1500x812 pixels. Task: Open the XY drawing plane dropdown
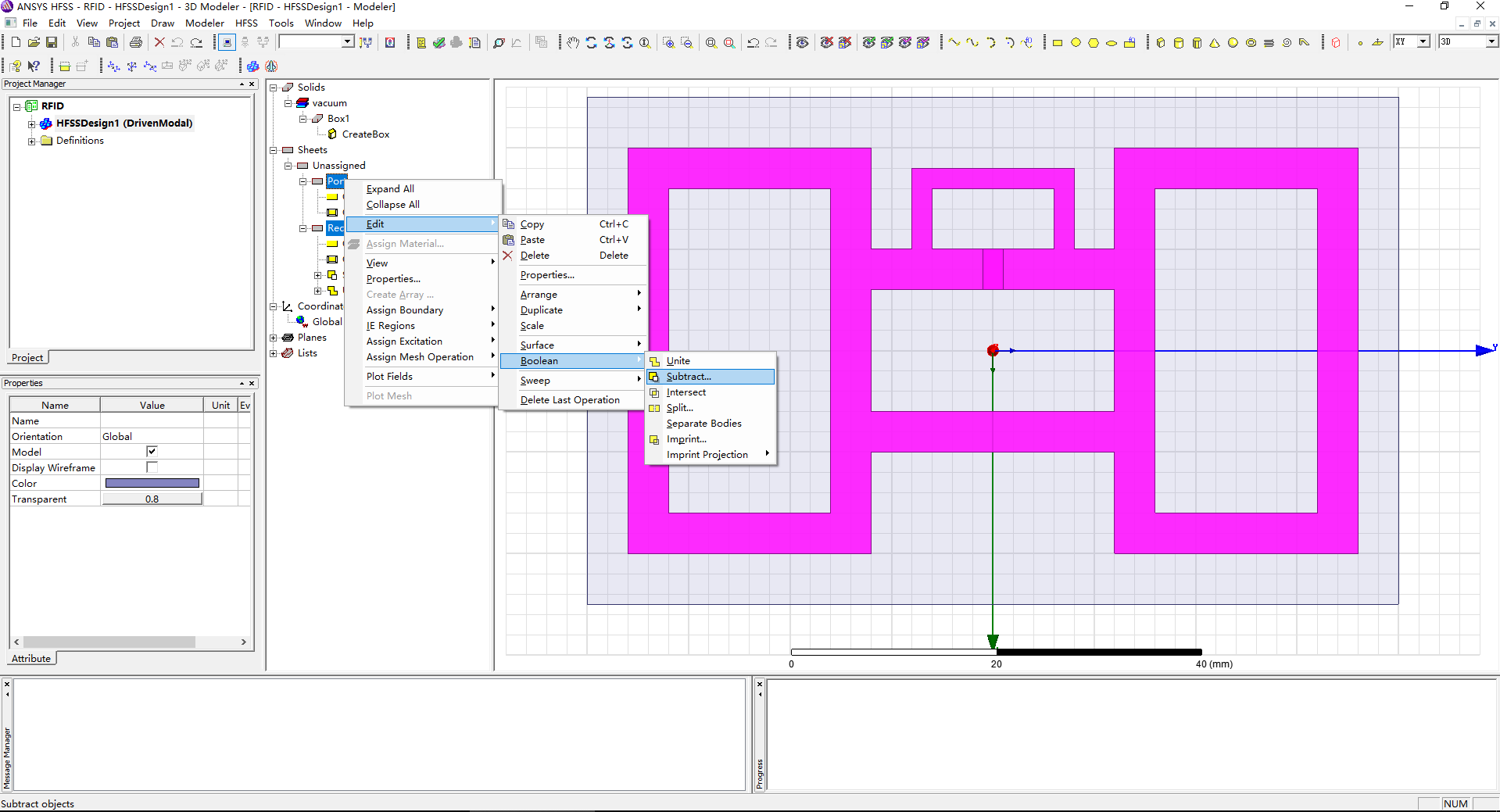tap(1423, 41)
